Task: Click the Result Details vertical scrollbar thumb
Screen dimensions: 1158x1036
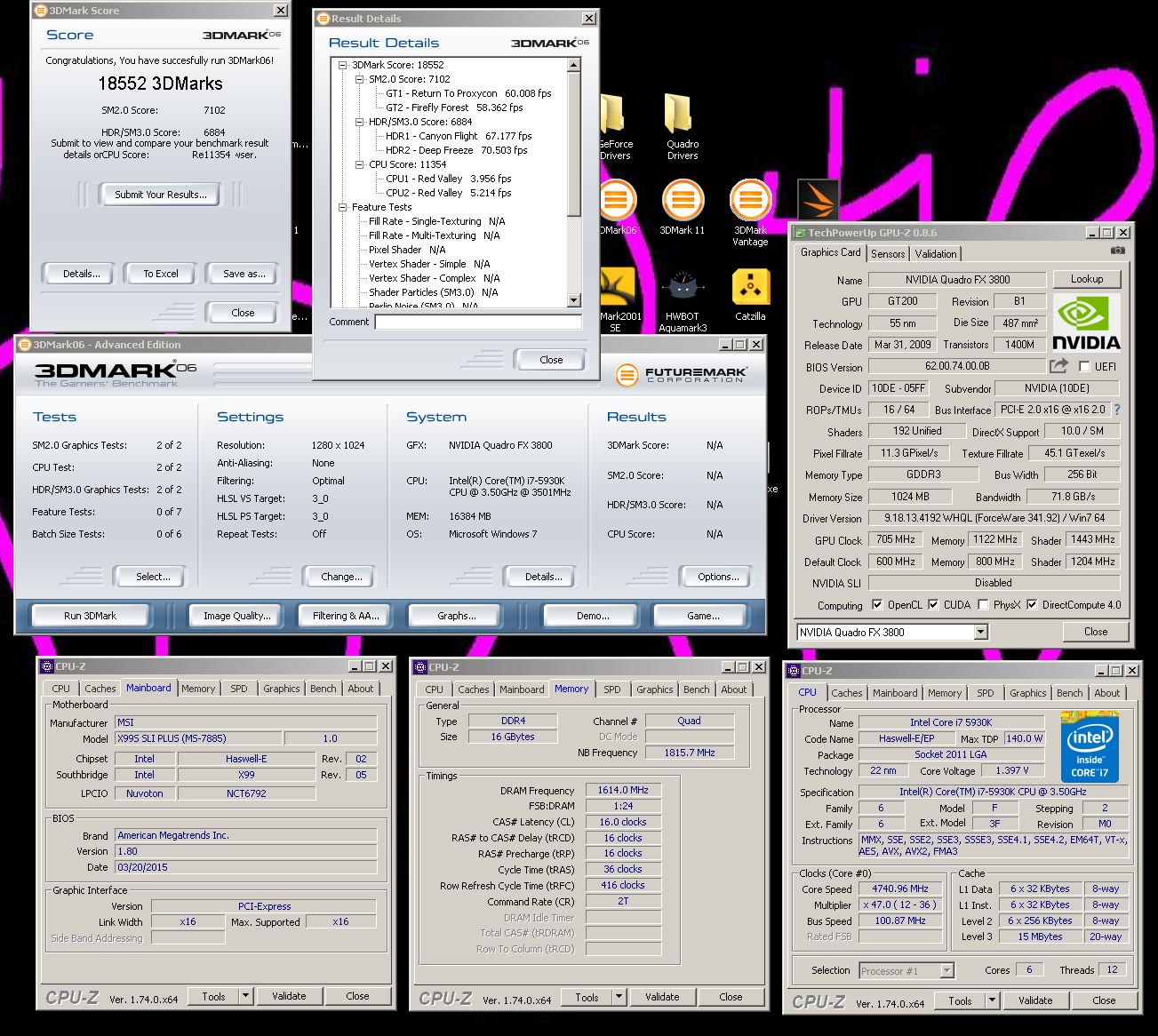Action: click(x=573, y=142)
